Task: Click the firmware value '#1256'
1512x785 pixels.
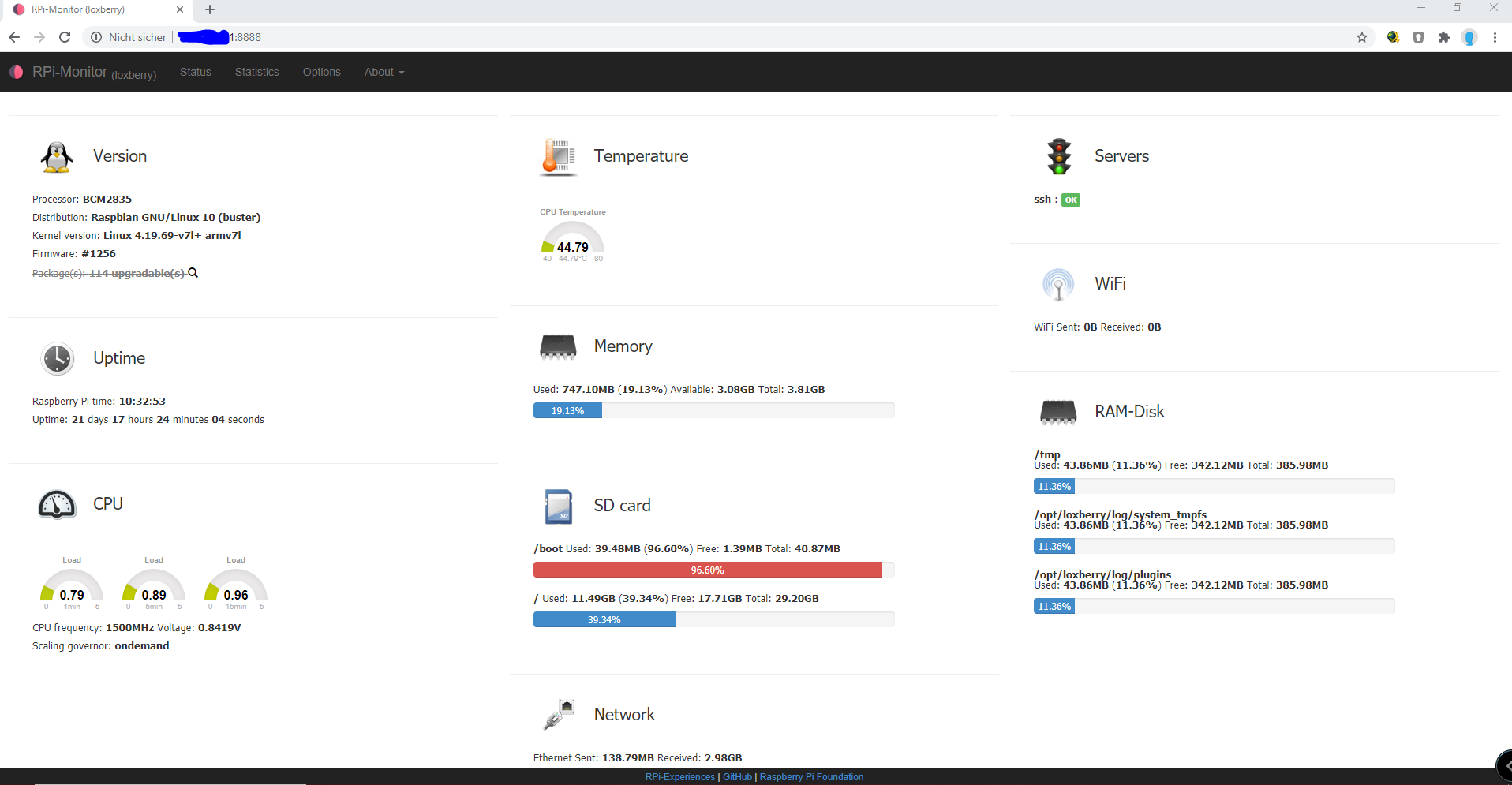Action: click(x=99, y=254)
